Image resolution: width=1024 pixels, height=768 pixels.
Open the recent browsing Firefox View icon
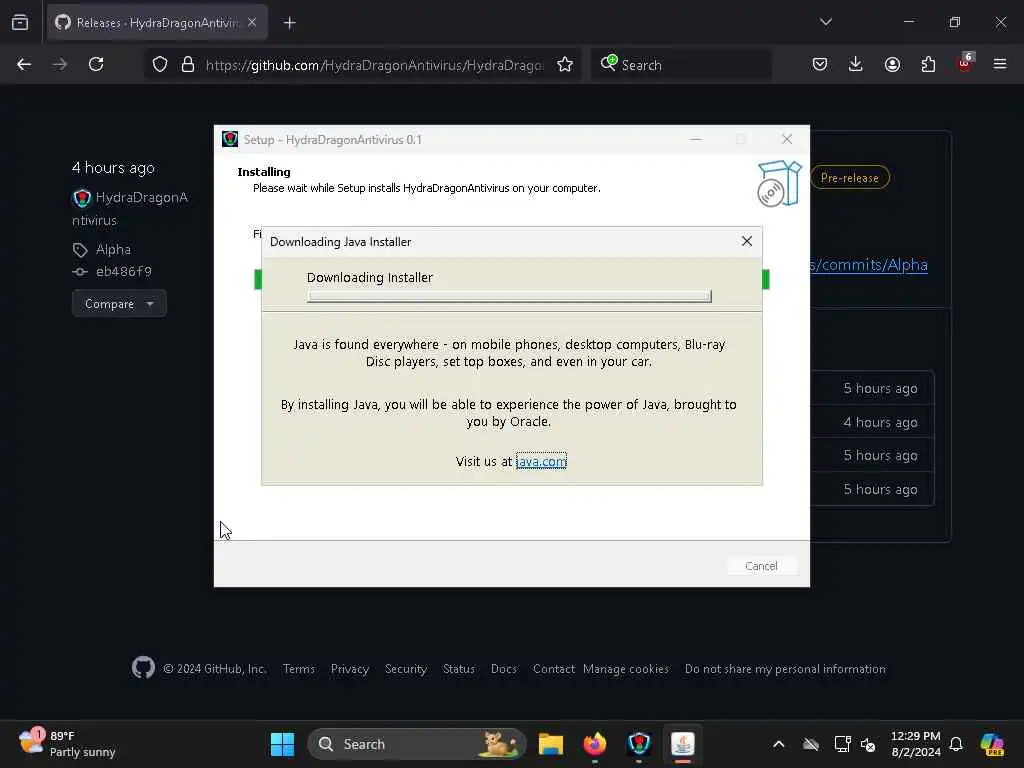pyautogui.click(x=20, y=22)
